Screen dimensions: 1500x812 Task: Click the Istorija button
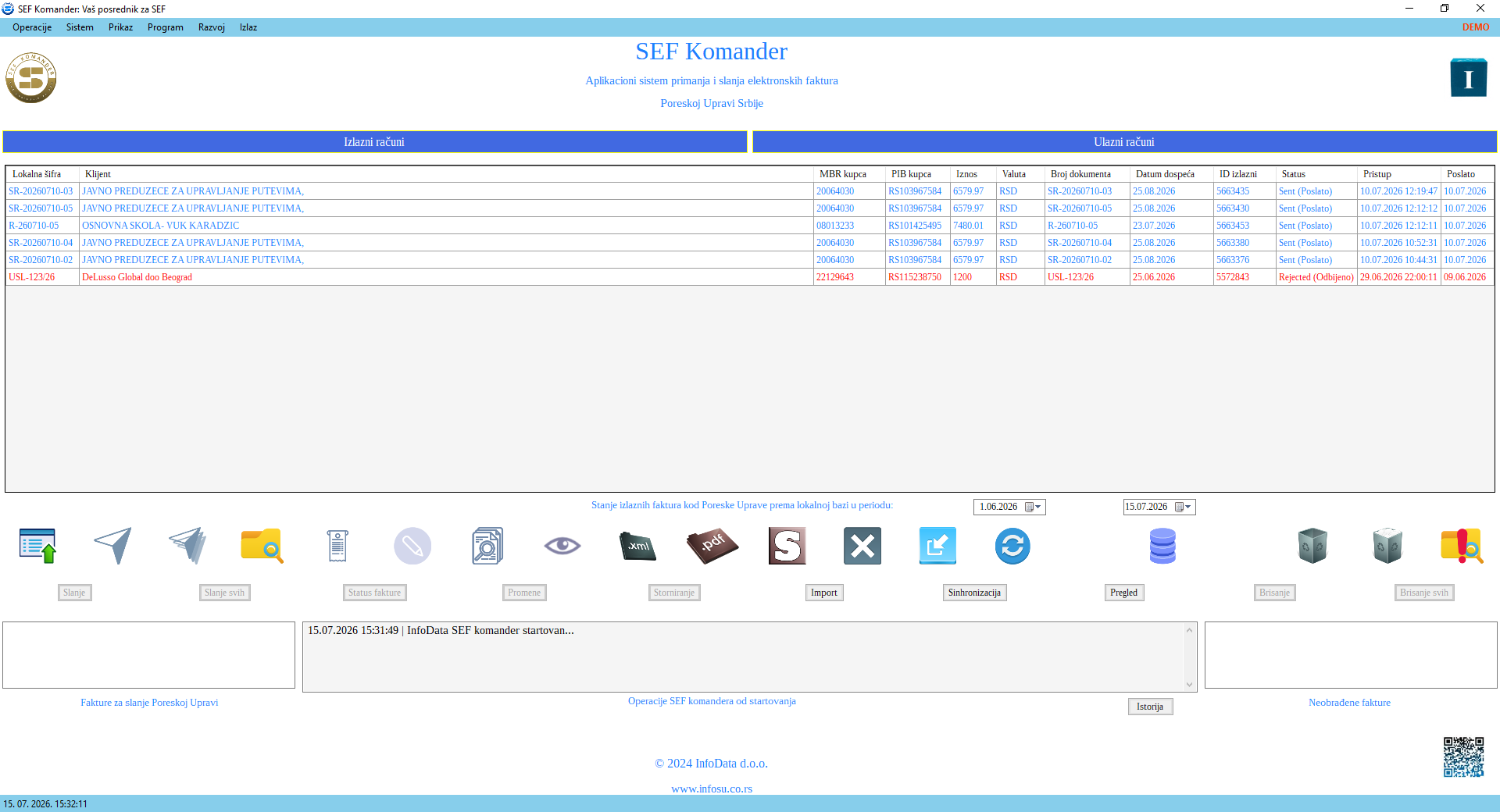[1150, 707]
